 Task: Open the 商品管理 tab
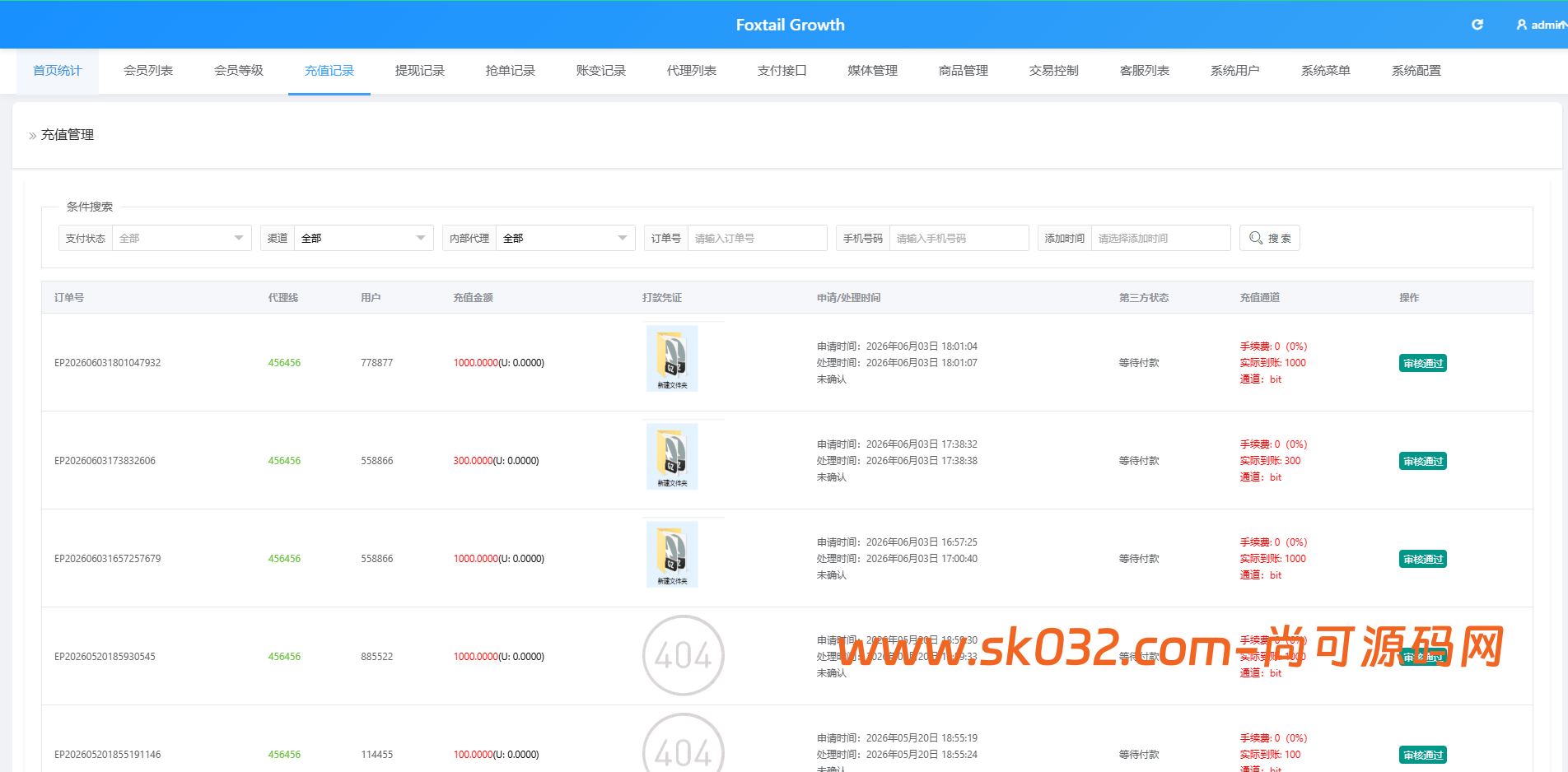[x=964, y=71]
